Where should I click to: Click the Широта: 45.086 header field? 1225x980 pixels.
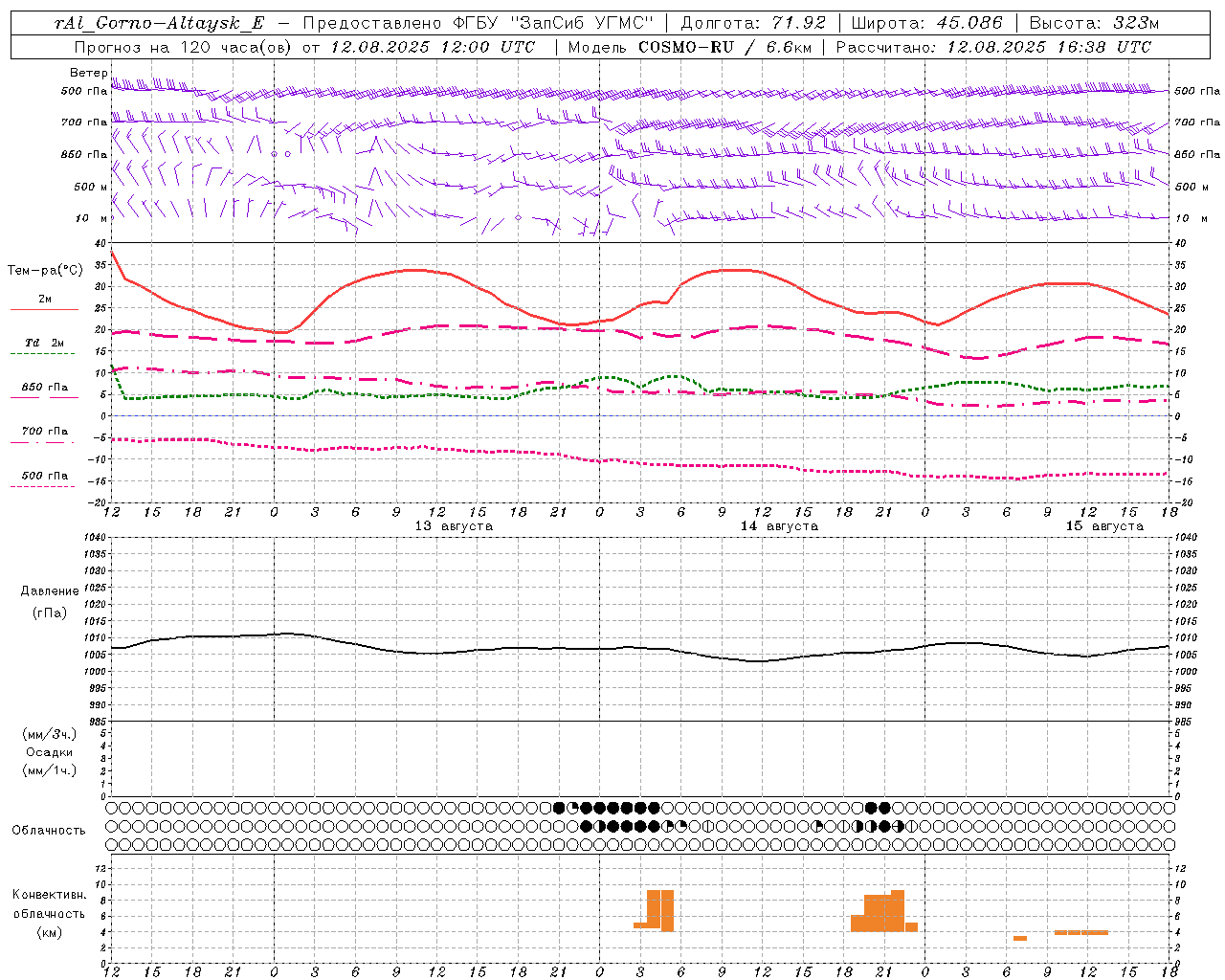point(927,23)
